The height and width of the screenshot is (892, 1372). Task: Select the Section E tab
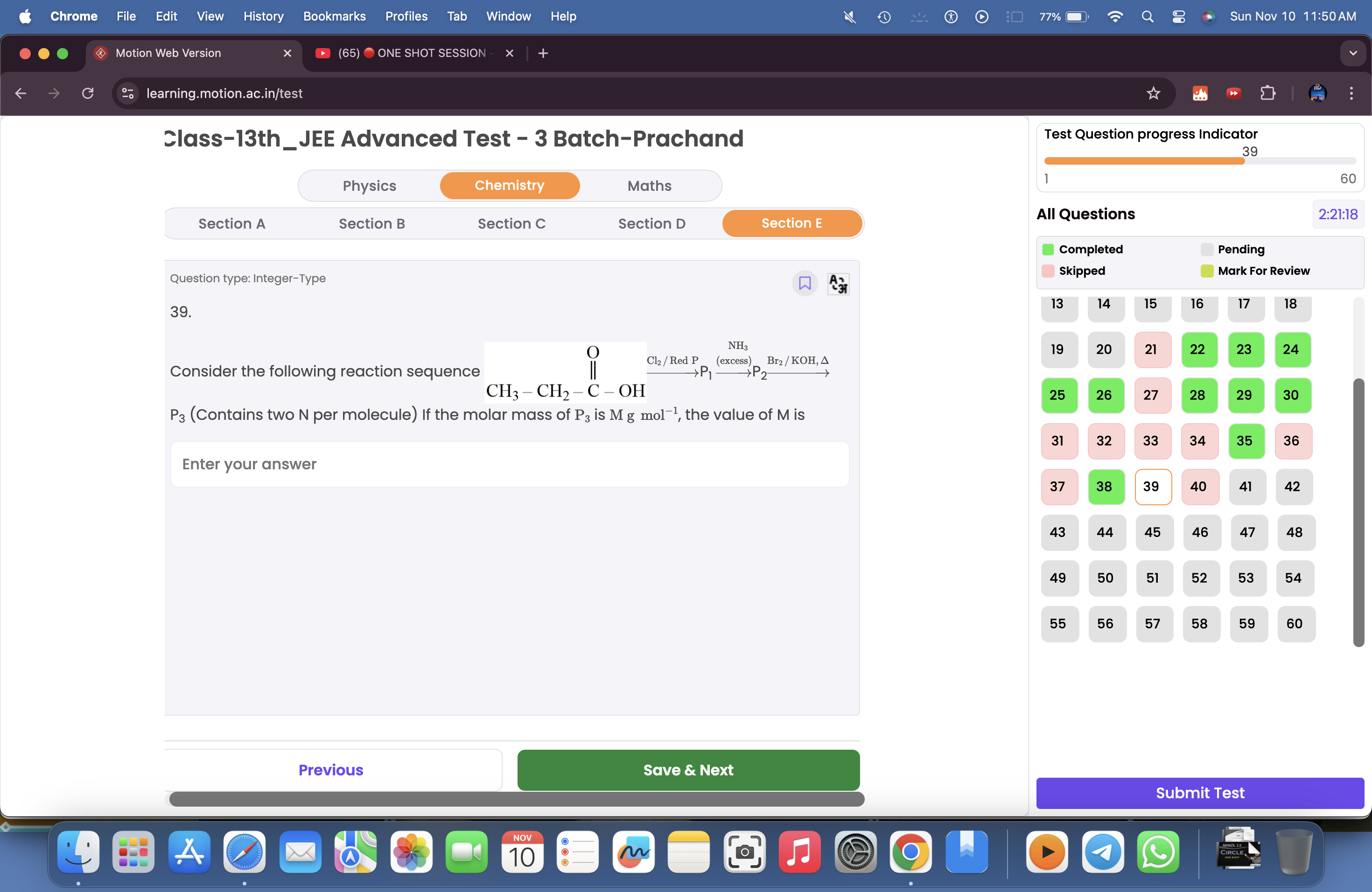tap(790, 223)
